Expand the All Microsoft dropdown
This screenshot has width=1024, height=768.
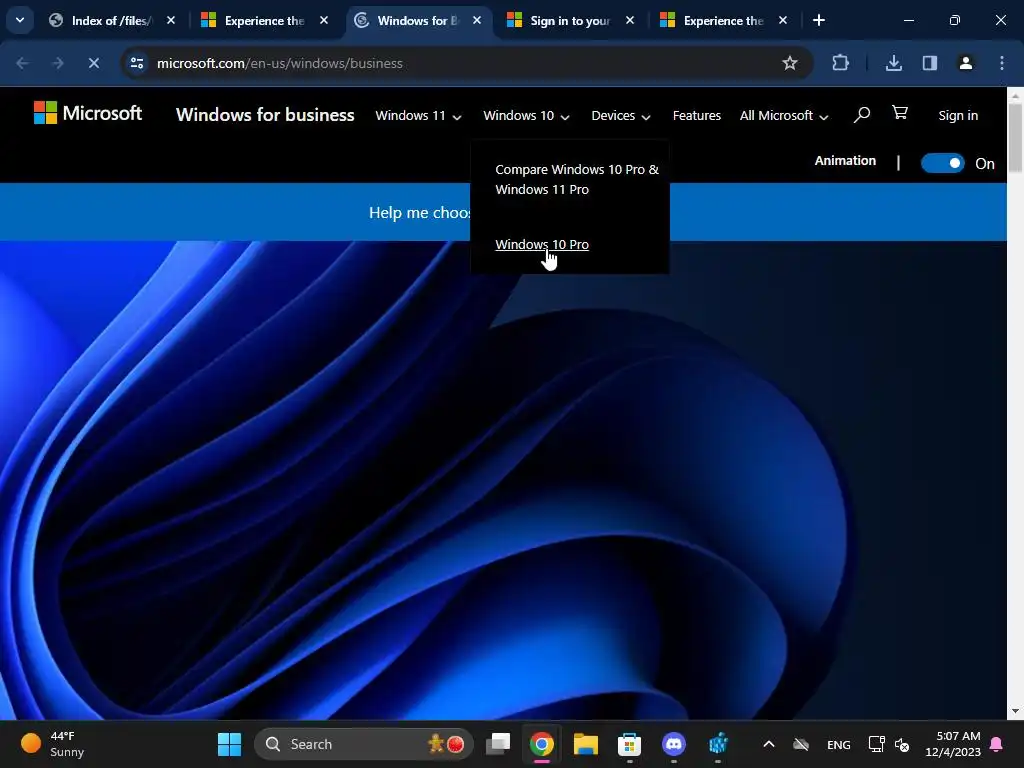click(784, 116)
